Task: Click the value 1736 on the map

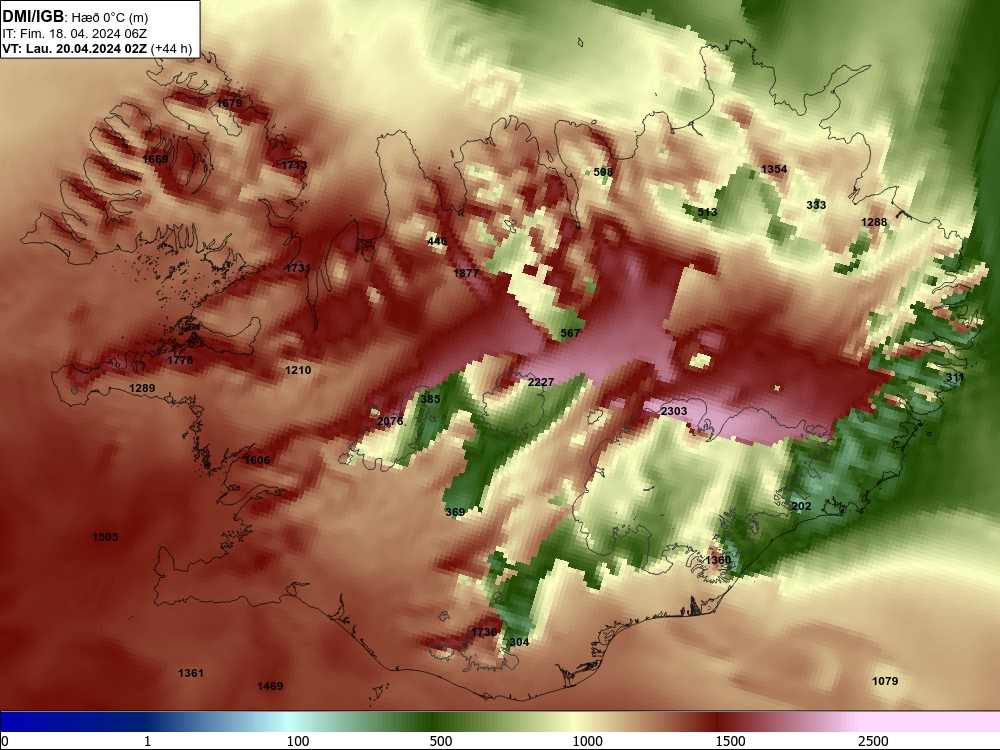Action: tap(484, 631)
